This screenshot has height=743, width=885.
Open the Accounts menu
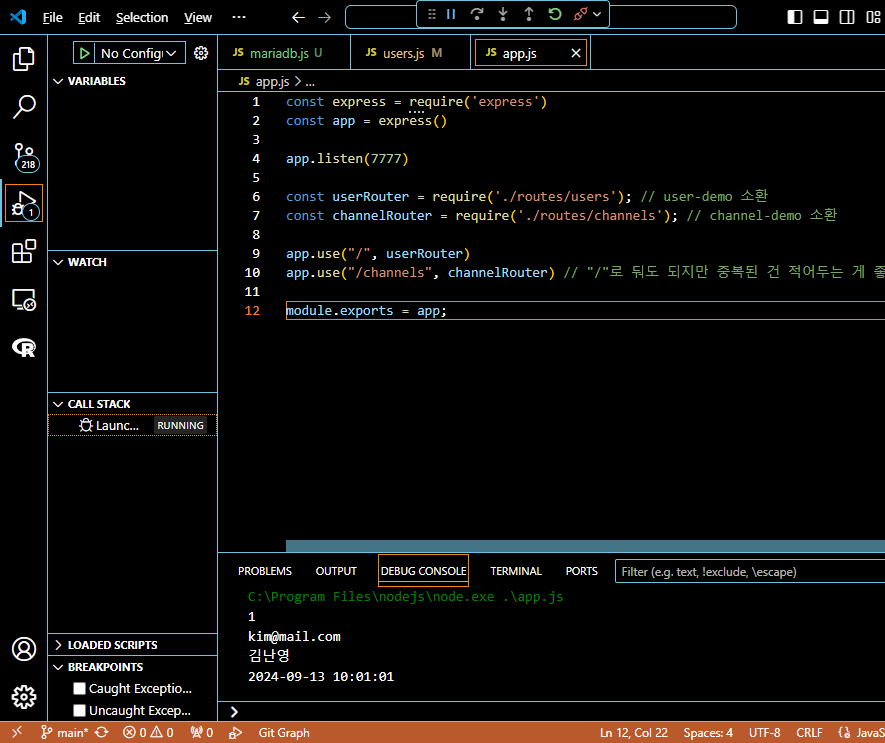tap(24, 649)
